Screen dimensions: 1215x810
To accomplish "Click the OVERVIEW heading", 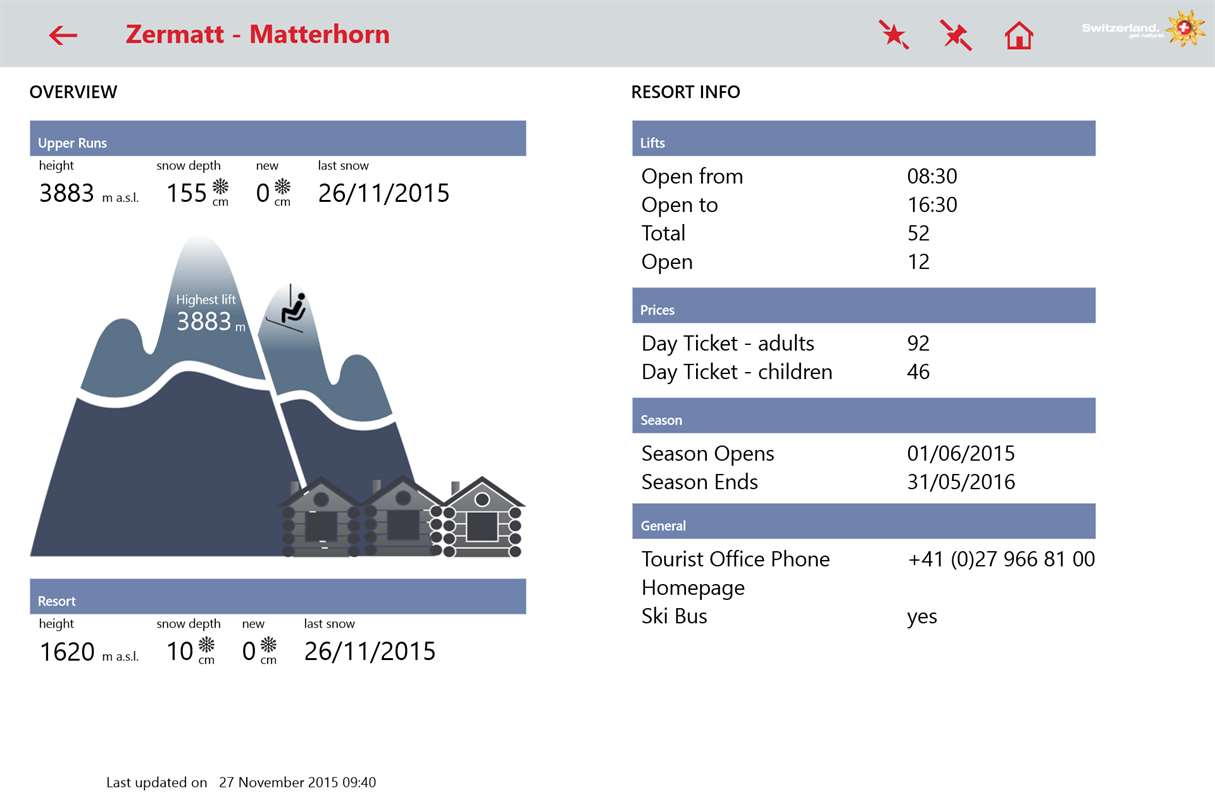I will [73, 92].
